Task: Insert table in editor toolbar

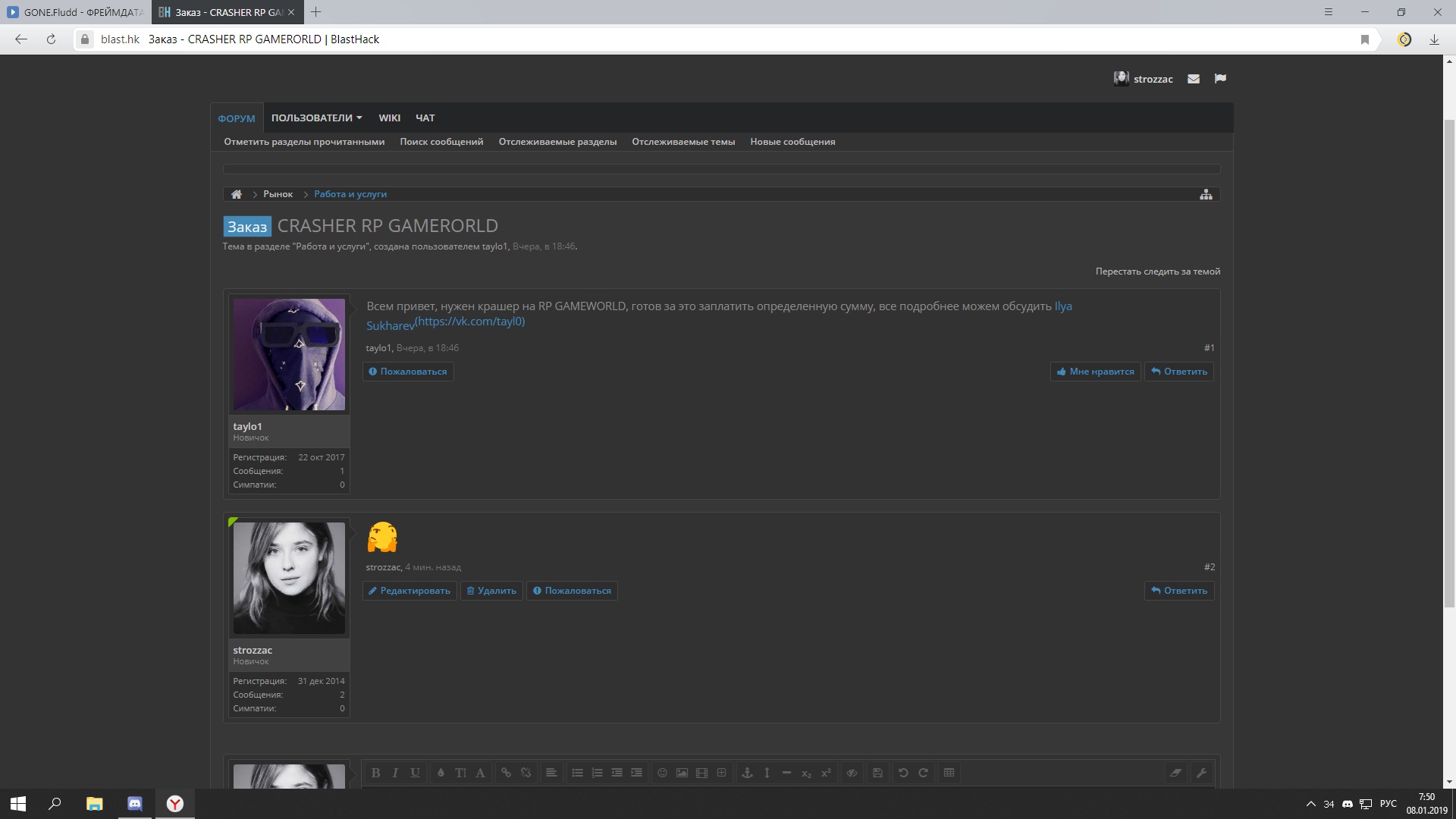Action: pyautogui.click(x=949, y=773)
